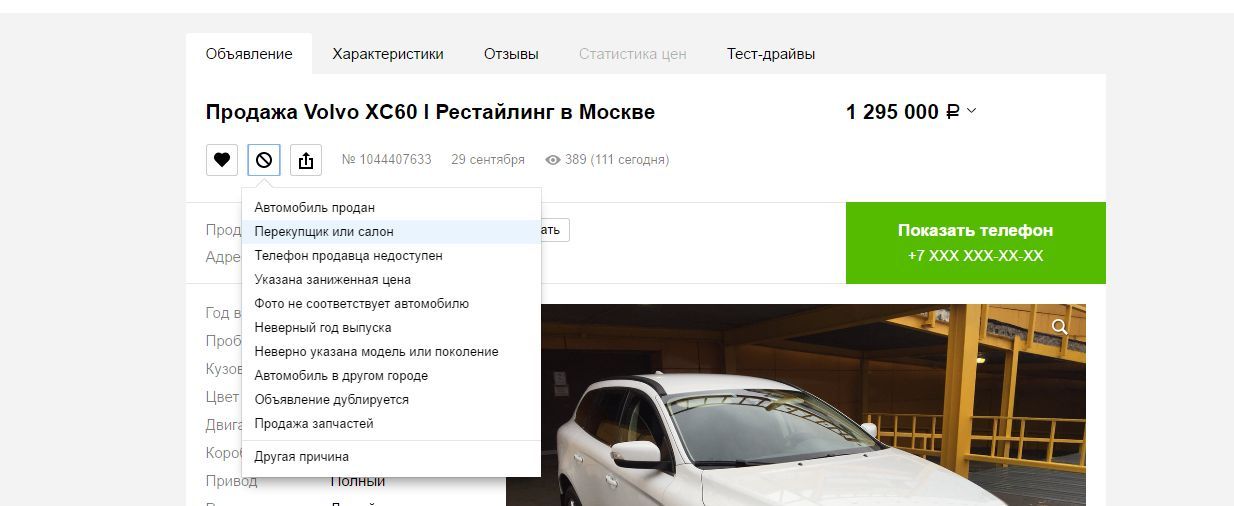Open the Тест-драйвы tab

pyautogui.click(x=771, y=54)
